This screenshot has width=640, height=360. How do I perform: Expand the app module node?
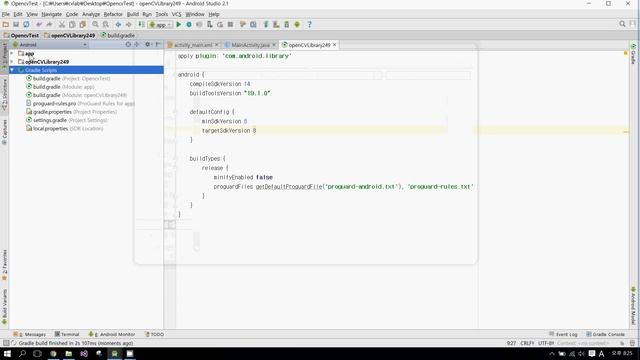pos(12,53)
